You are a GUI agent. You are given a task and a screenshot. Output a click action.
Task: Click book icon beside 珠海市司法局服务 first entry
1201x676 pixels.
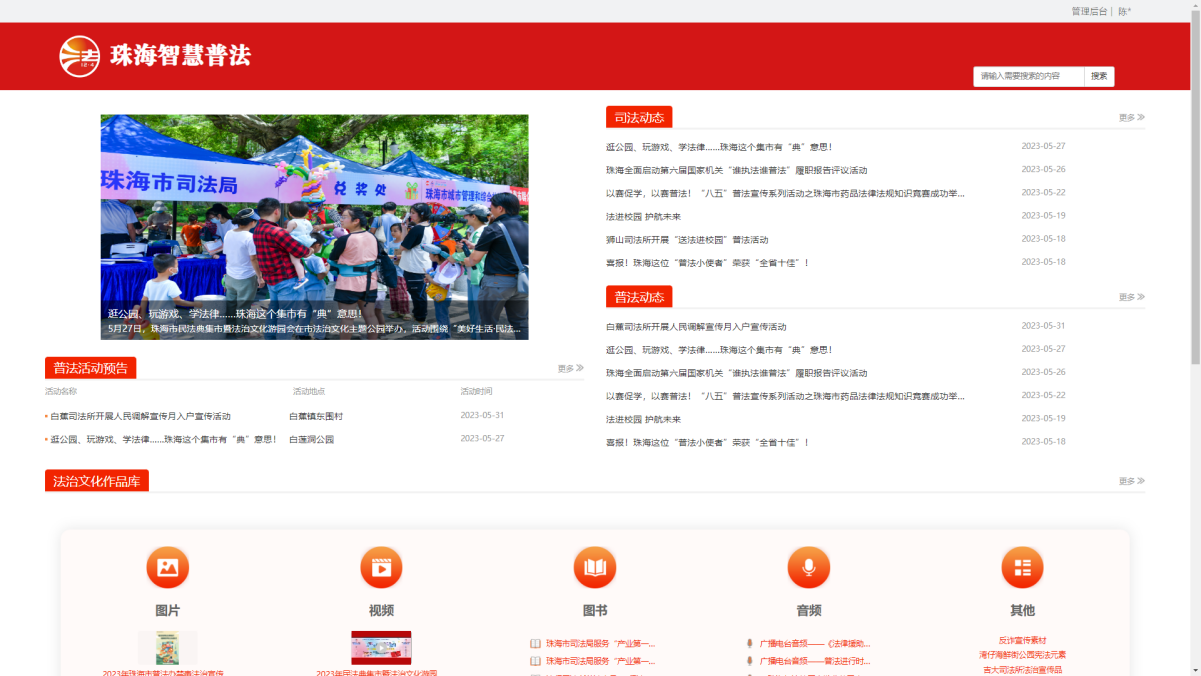[535, 644]
